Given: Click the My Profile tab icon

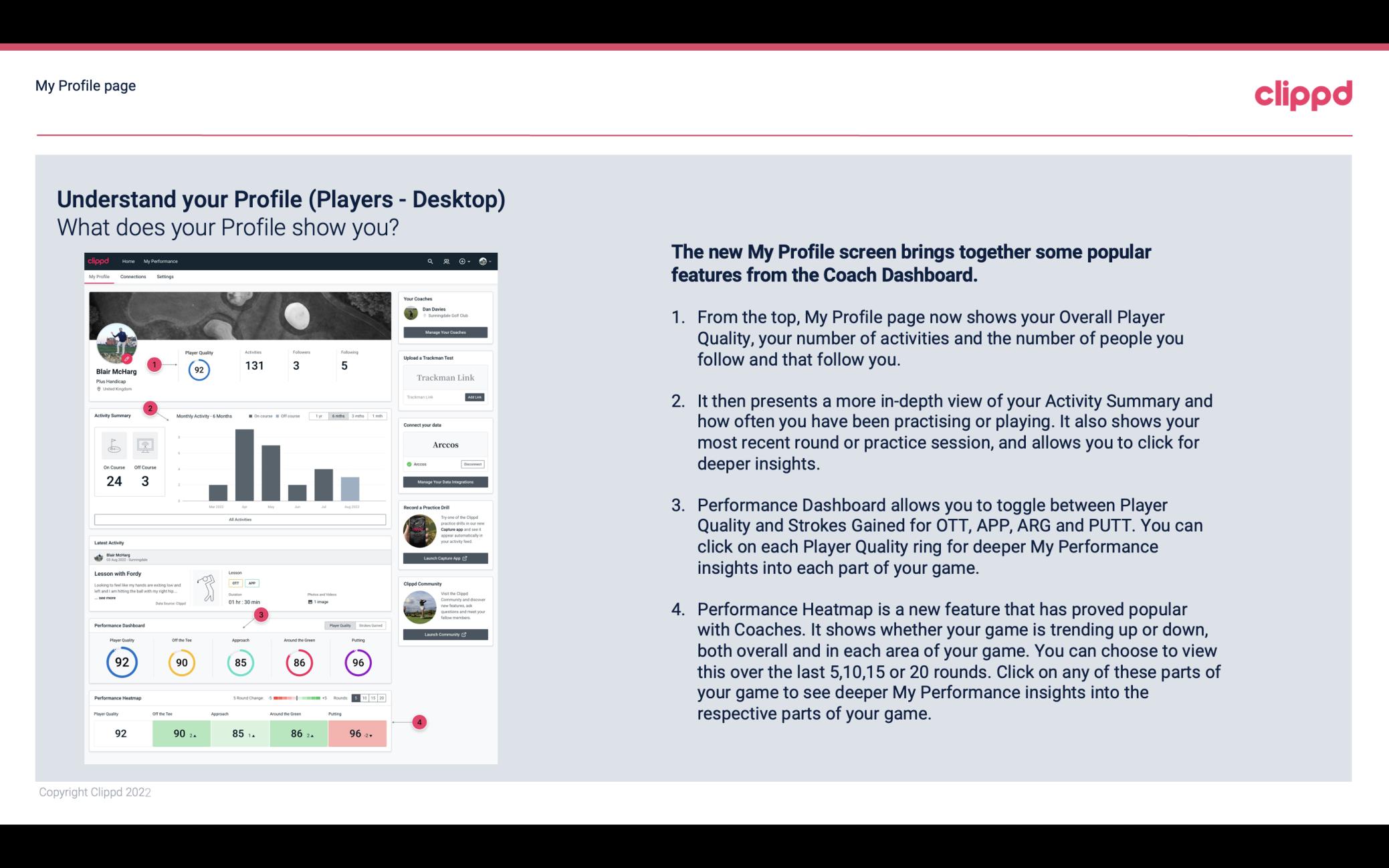Looking at the screenshot, I should pyautogui.click(x=99, y=276).
